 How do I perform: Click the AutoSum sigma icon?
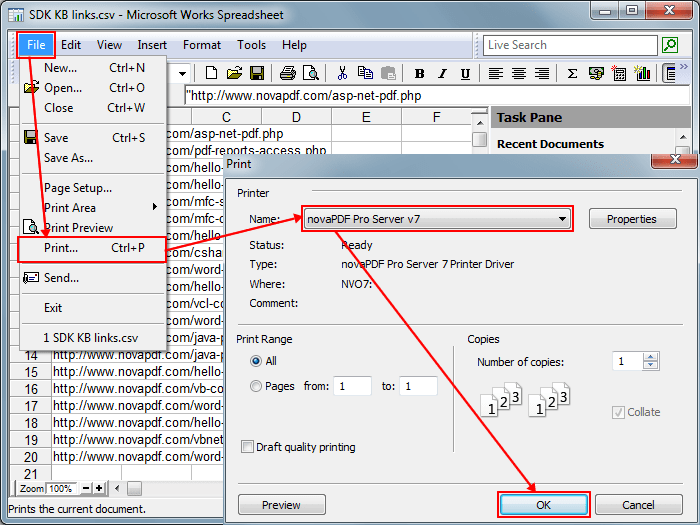tap(572, 73)
